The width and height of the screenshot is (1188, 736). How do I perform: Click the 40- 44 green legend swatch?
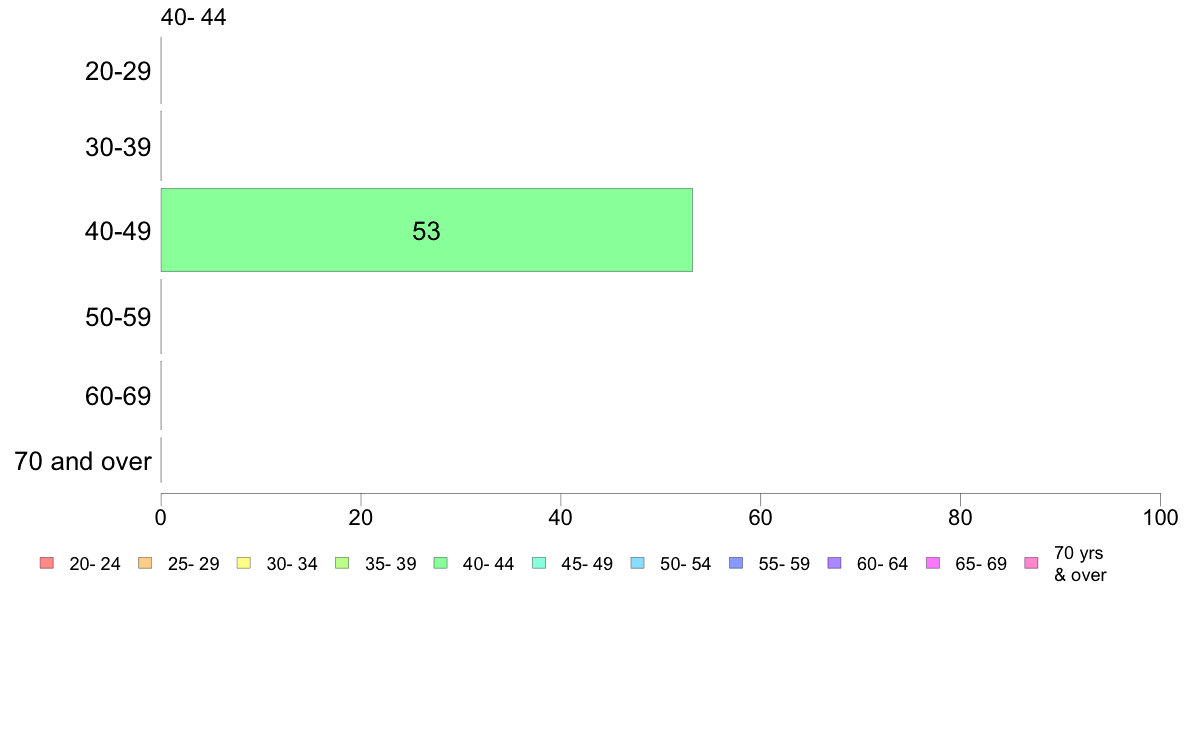(x=440, y=563)
